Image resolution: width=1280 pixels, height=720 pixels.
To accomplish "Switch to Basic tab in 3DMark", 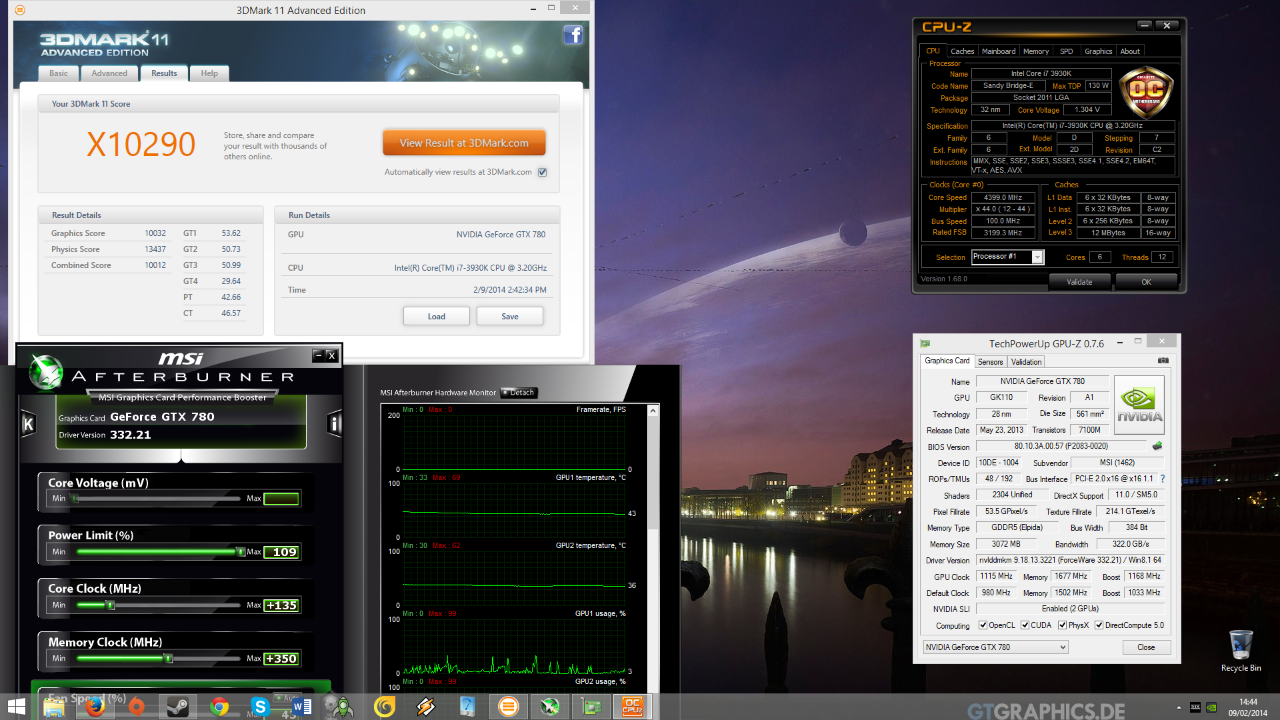I will click(59, 73).
